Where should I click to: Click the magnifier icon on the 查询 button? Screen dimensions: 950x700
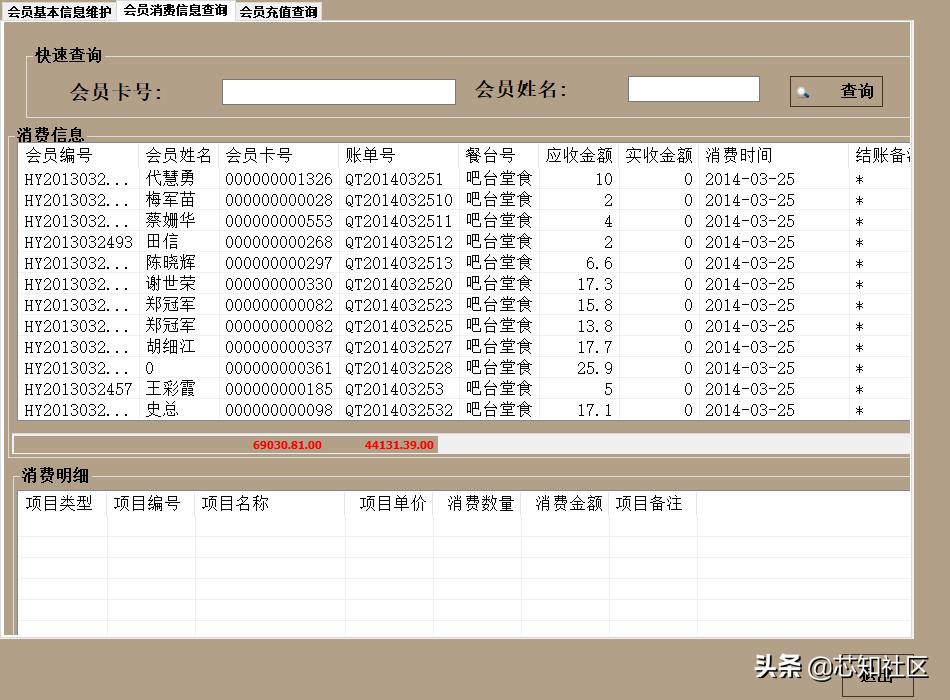(x=803, y=91)
